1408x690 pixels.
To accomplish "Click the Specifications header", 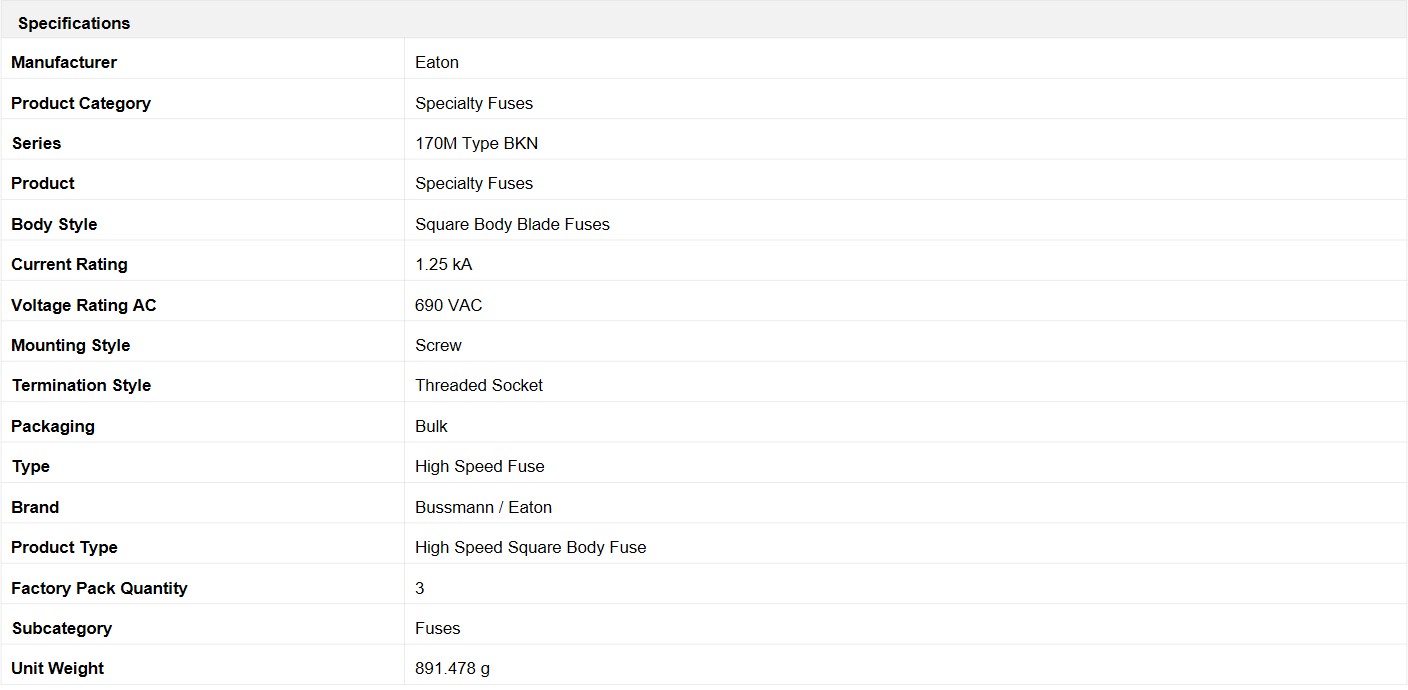I will 74,23.
